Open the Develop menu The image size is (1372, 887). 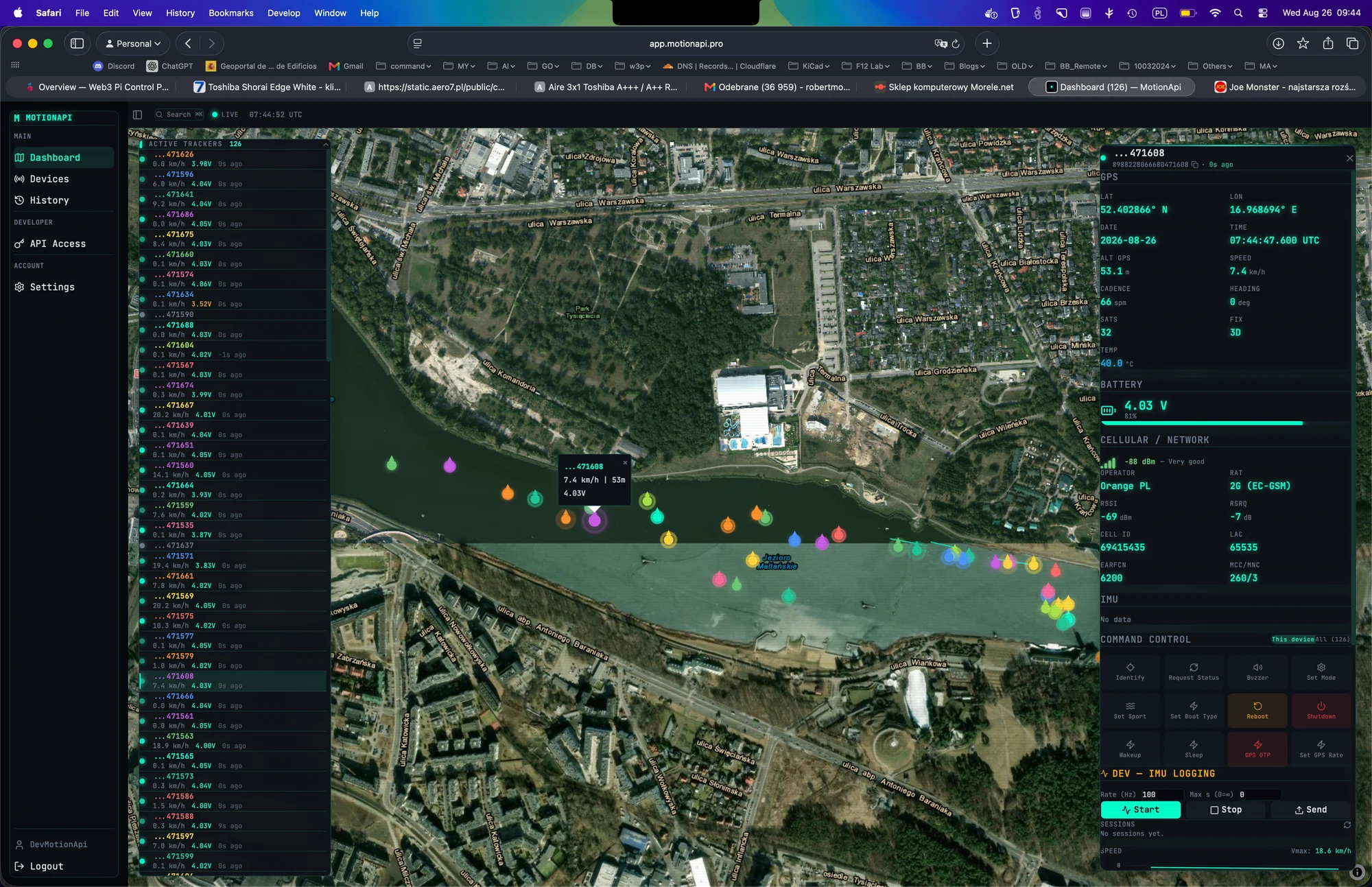[283, 12]
